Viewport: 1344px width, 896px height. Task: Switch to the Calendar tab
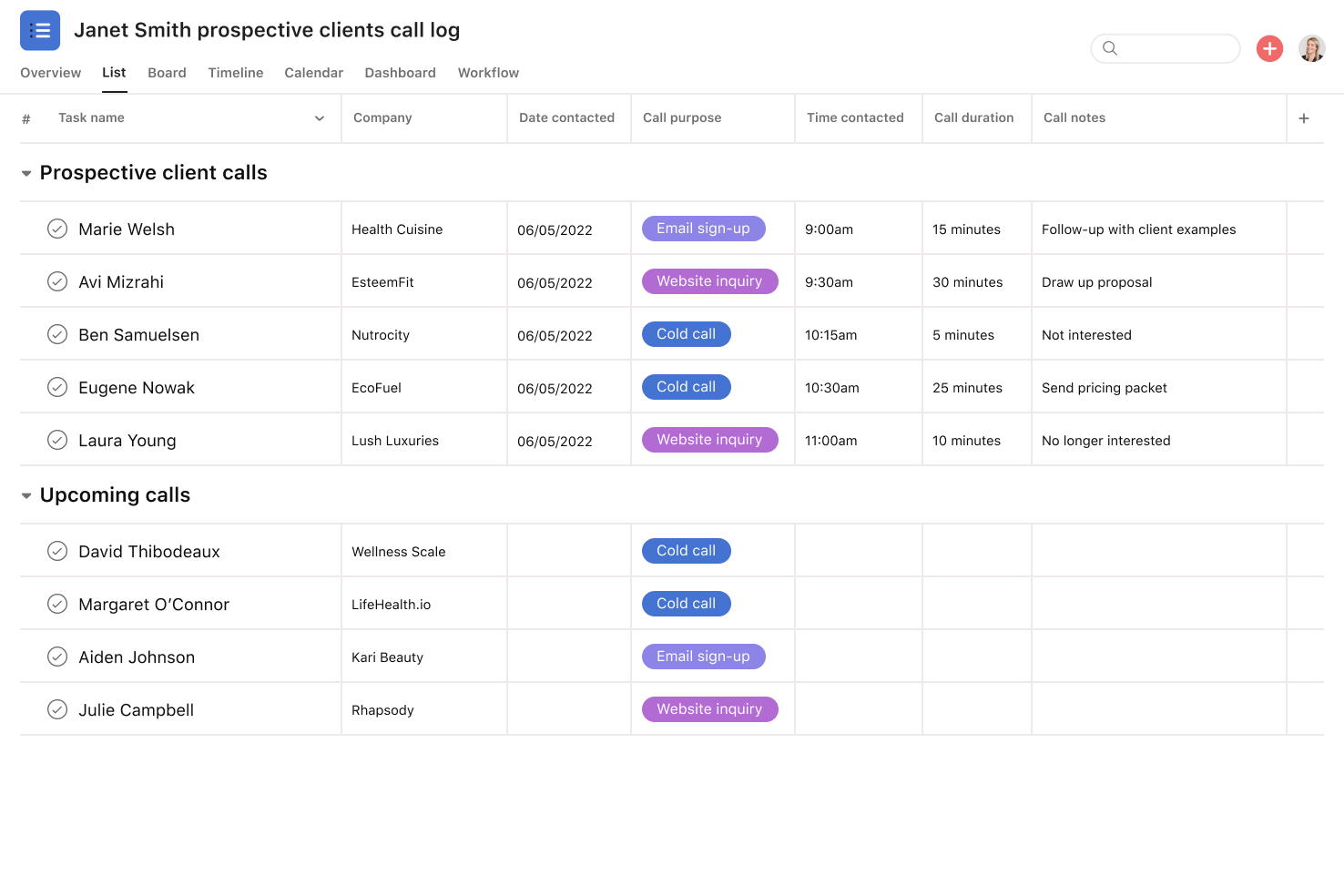313,73
